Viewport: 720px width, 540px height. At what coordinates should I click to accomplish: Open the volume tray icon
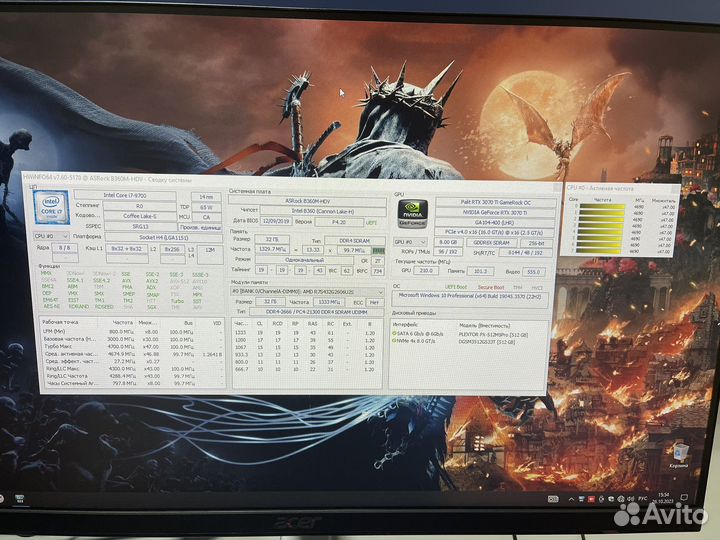(x=630, y=499)
